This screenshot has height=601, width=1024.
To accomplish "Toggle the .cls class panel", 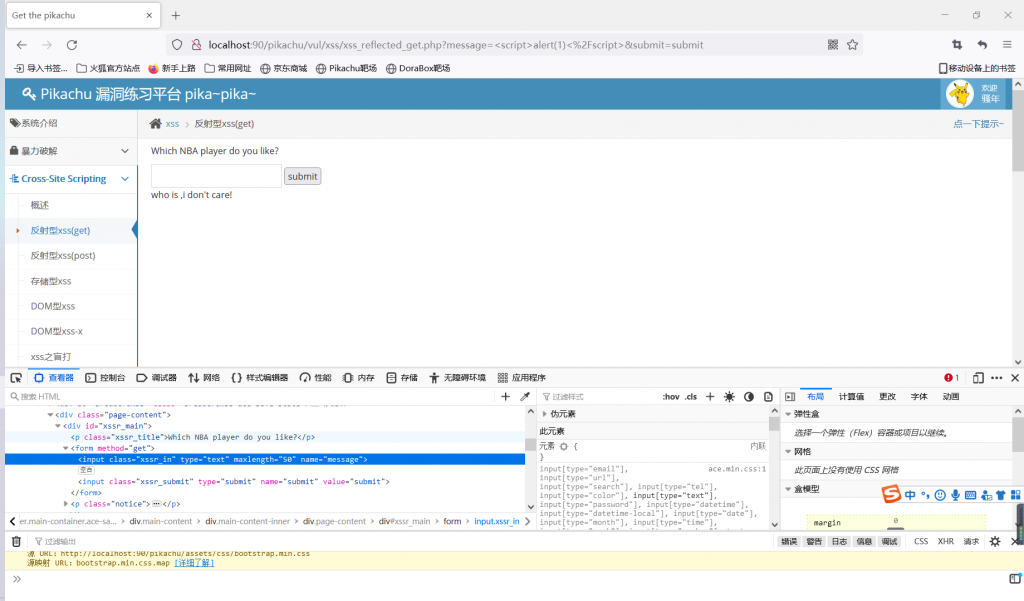I will point(691,397).
